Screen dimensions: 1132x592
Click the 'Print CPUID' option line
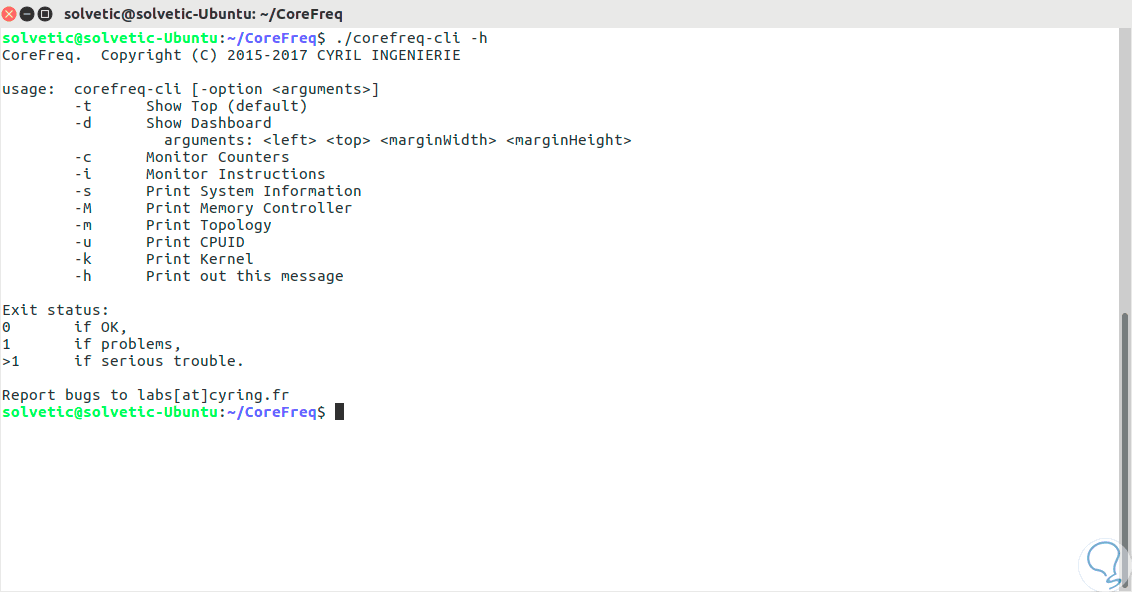(195, 242)
